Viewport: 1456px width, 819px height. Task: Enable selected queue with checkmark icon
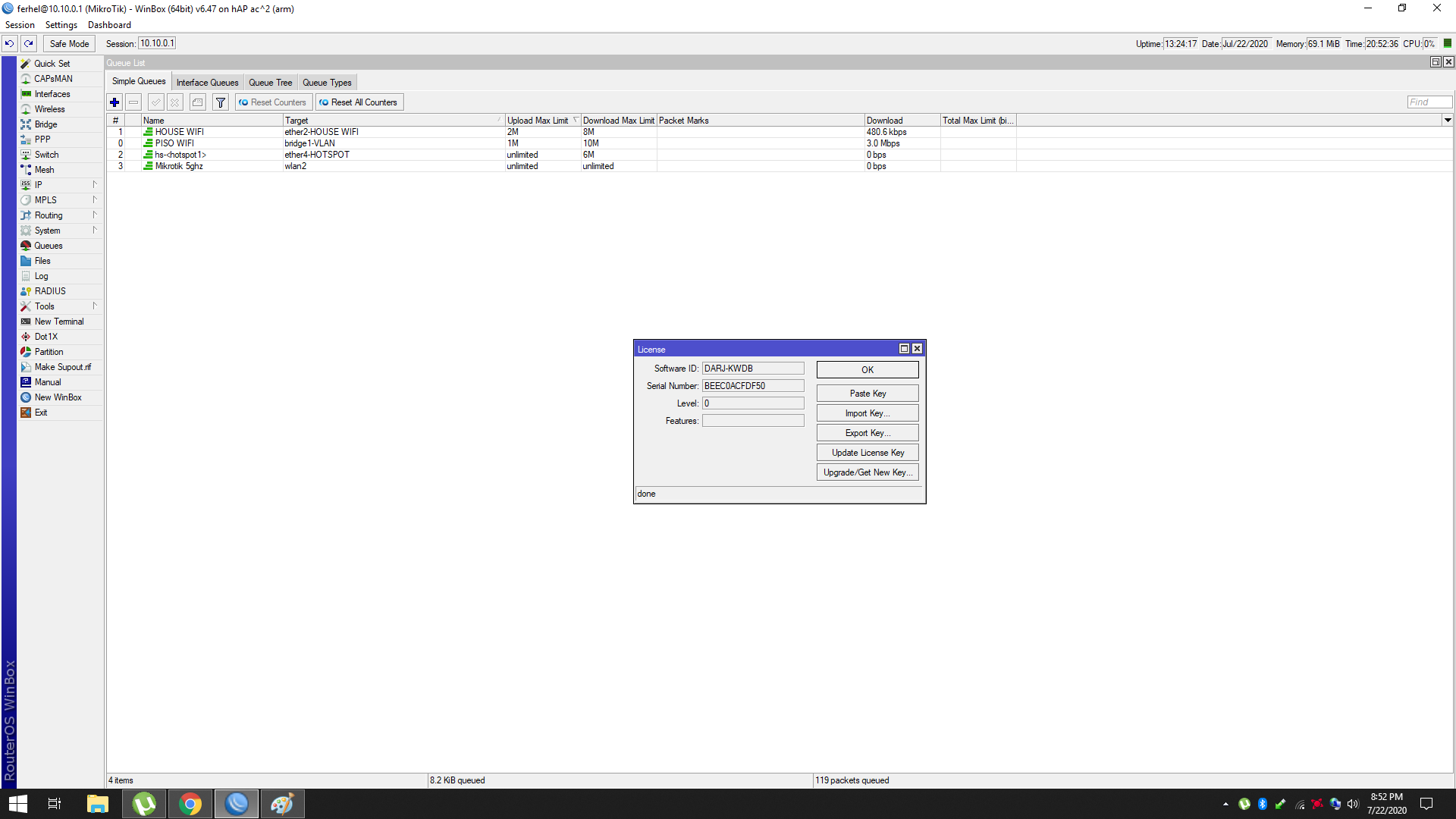[156, 102]
